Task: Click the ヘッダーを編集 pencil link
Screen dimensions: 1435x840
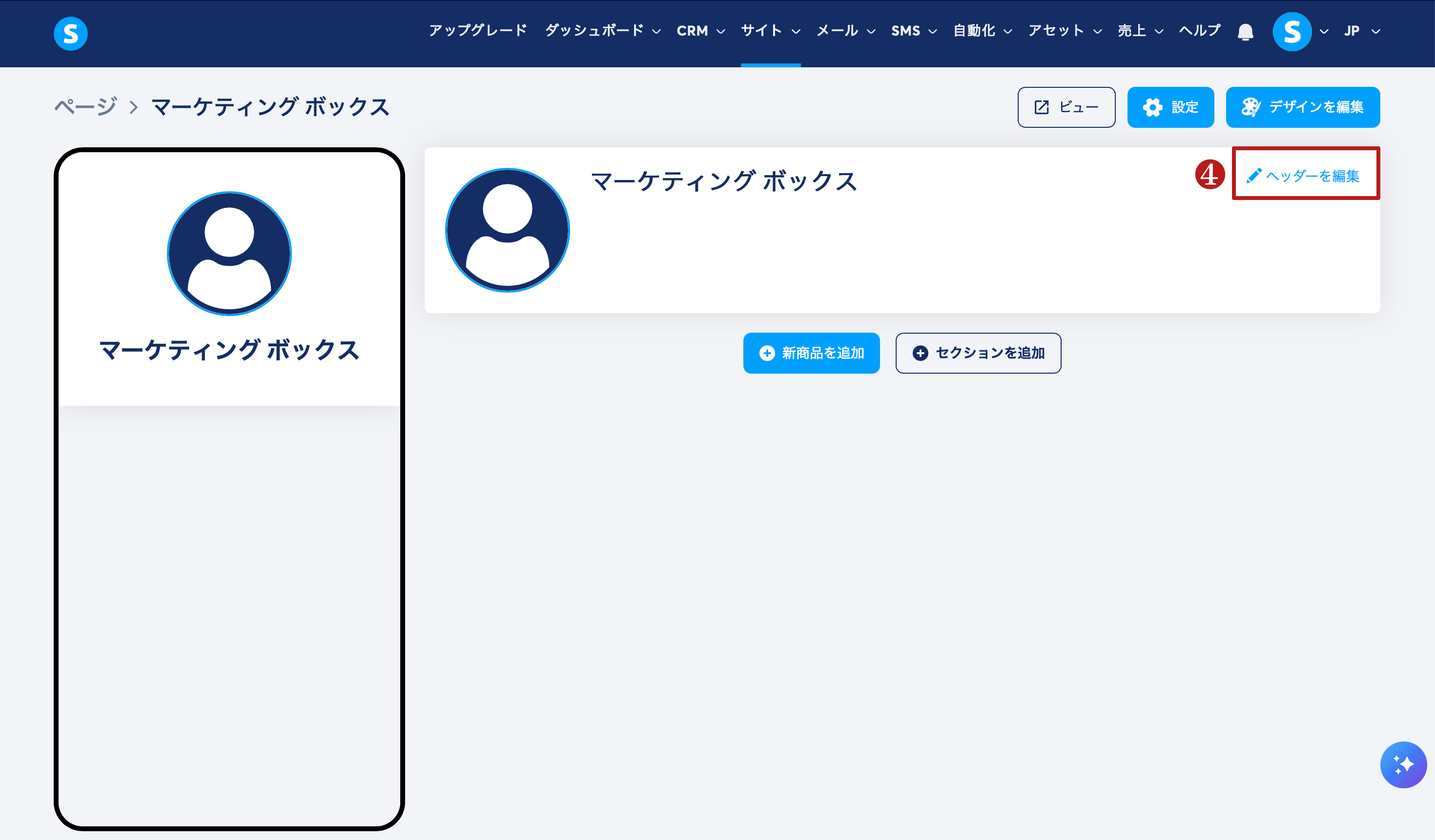Action: 1305,175
